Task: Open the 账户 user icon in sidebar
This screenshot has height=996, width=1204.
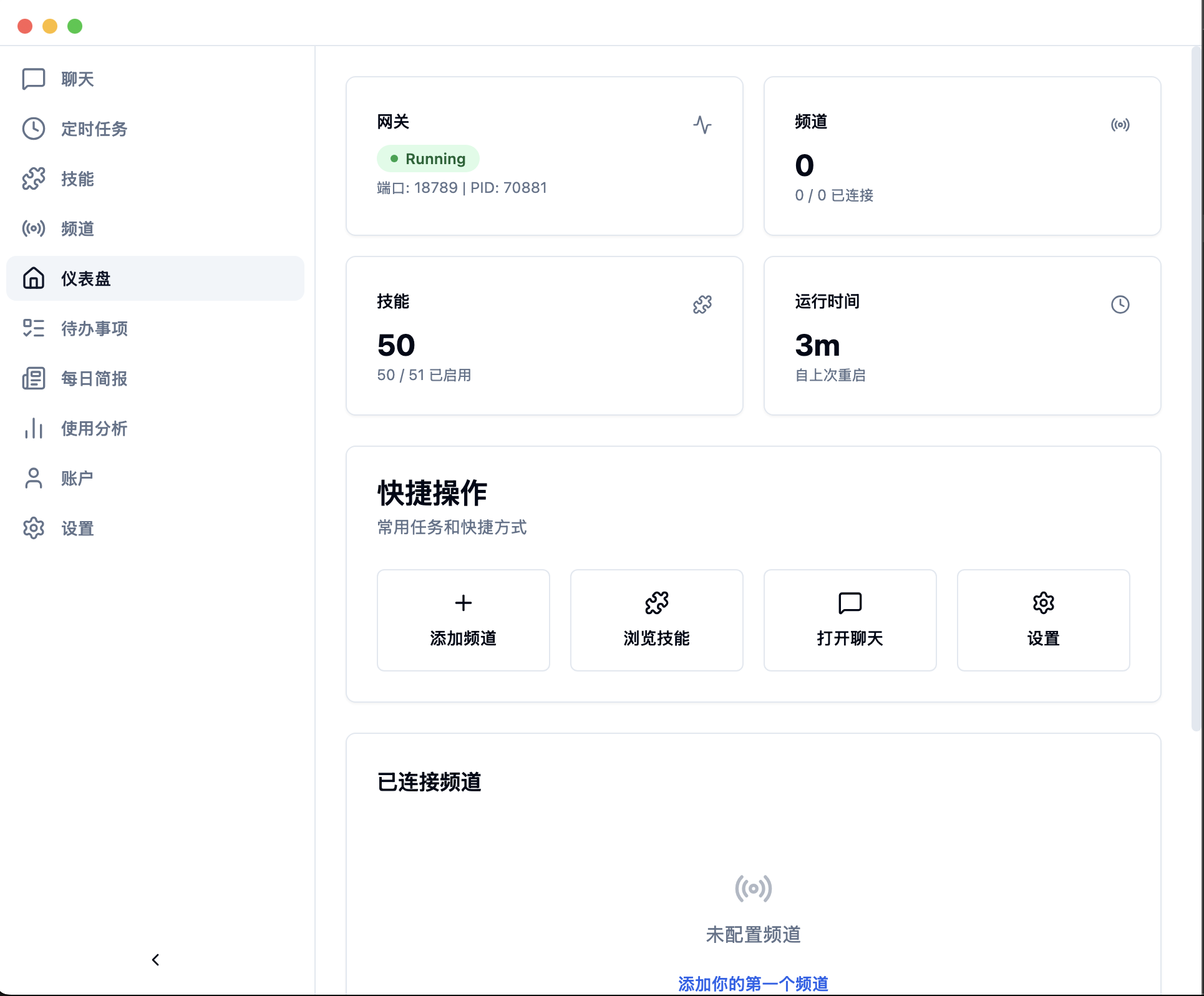Action: (x=33, y=478)
